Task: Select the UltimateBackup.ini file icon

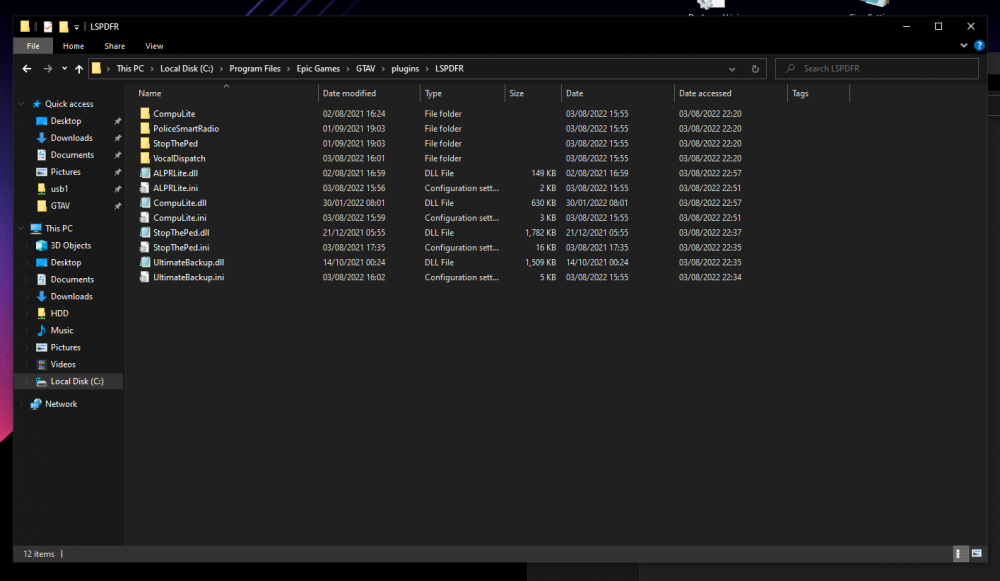Action: click(145, 277)
